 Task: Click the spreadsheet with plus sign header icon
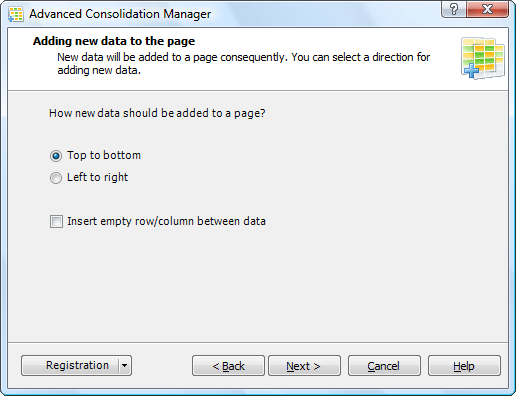[x=483, y=58]
